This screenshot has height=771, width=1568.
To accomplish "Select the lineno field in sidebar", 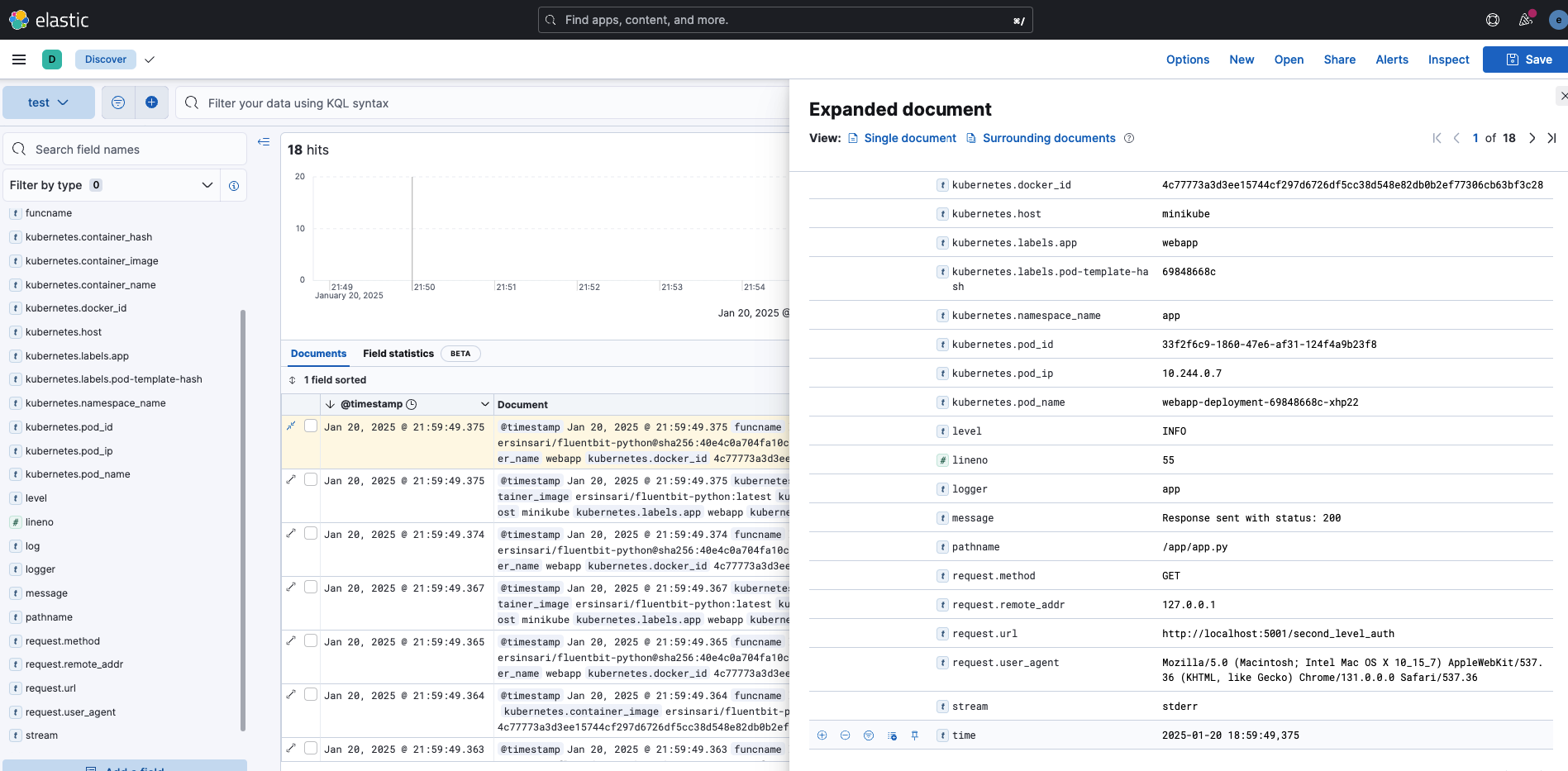I will [39, 522].
